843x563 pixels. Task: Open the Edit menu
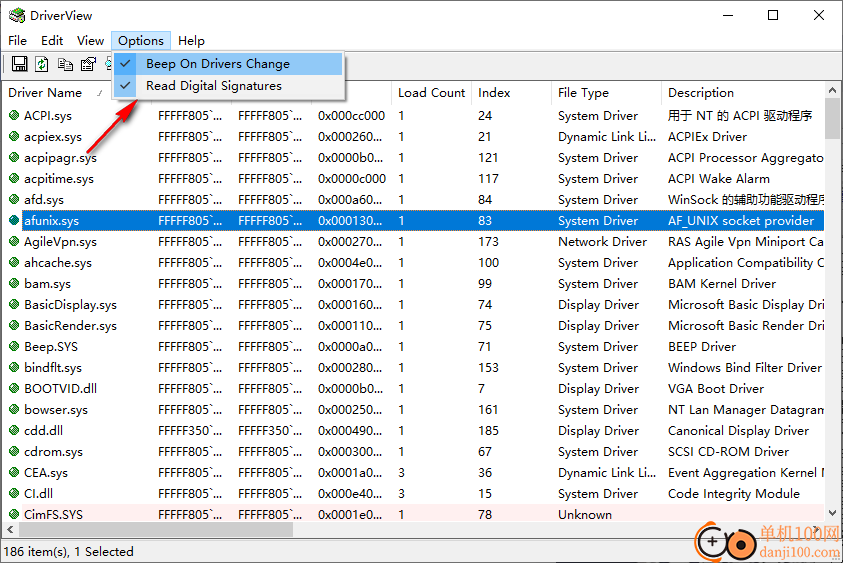click(x=52, y=40)
